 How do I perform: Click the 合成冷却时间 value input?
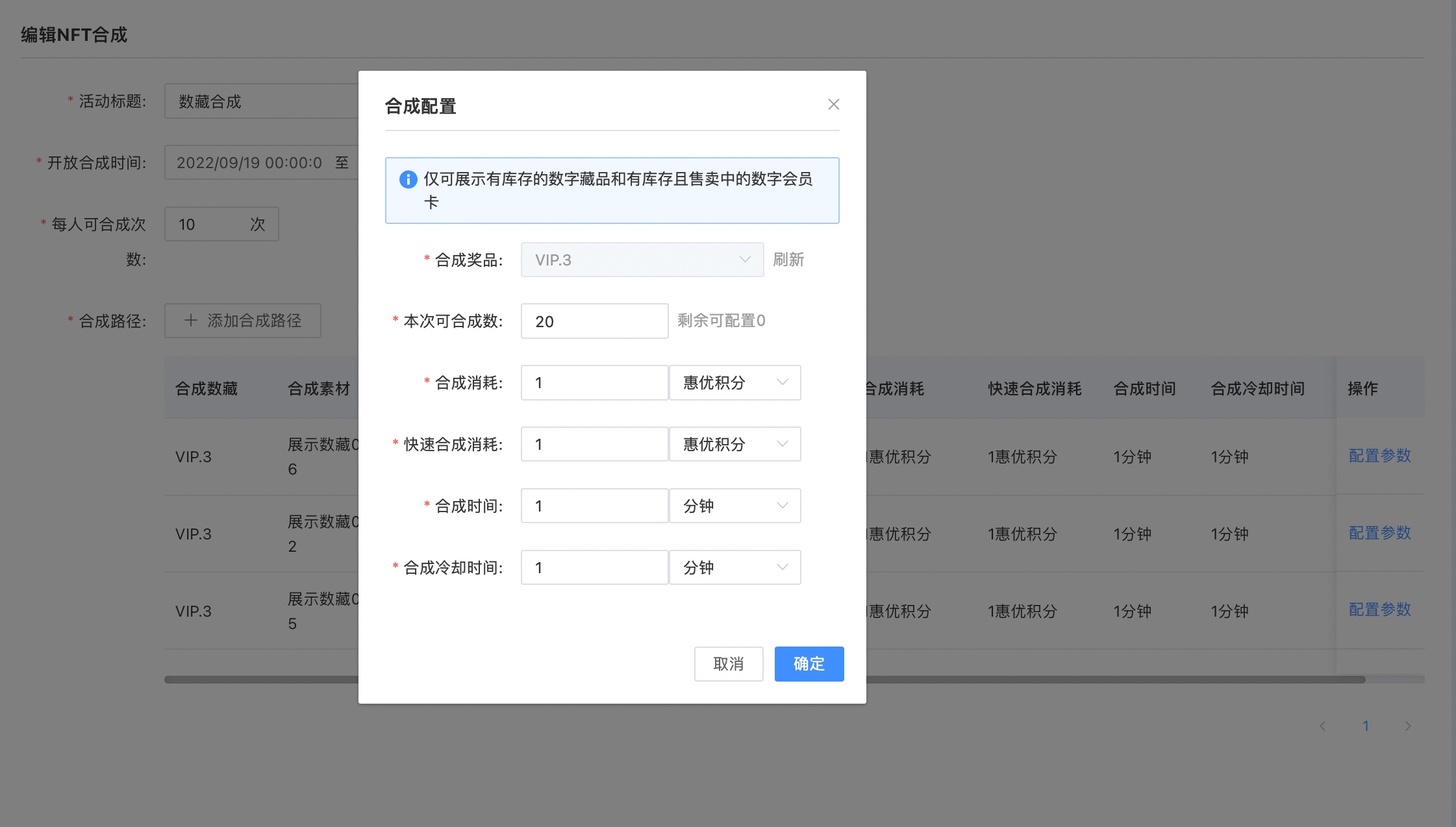(594, 567)
